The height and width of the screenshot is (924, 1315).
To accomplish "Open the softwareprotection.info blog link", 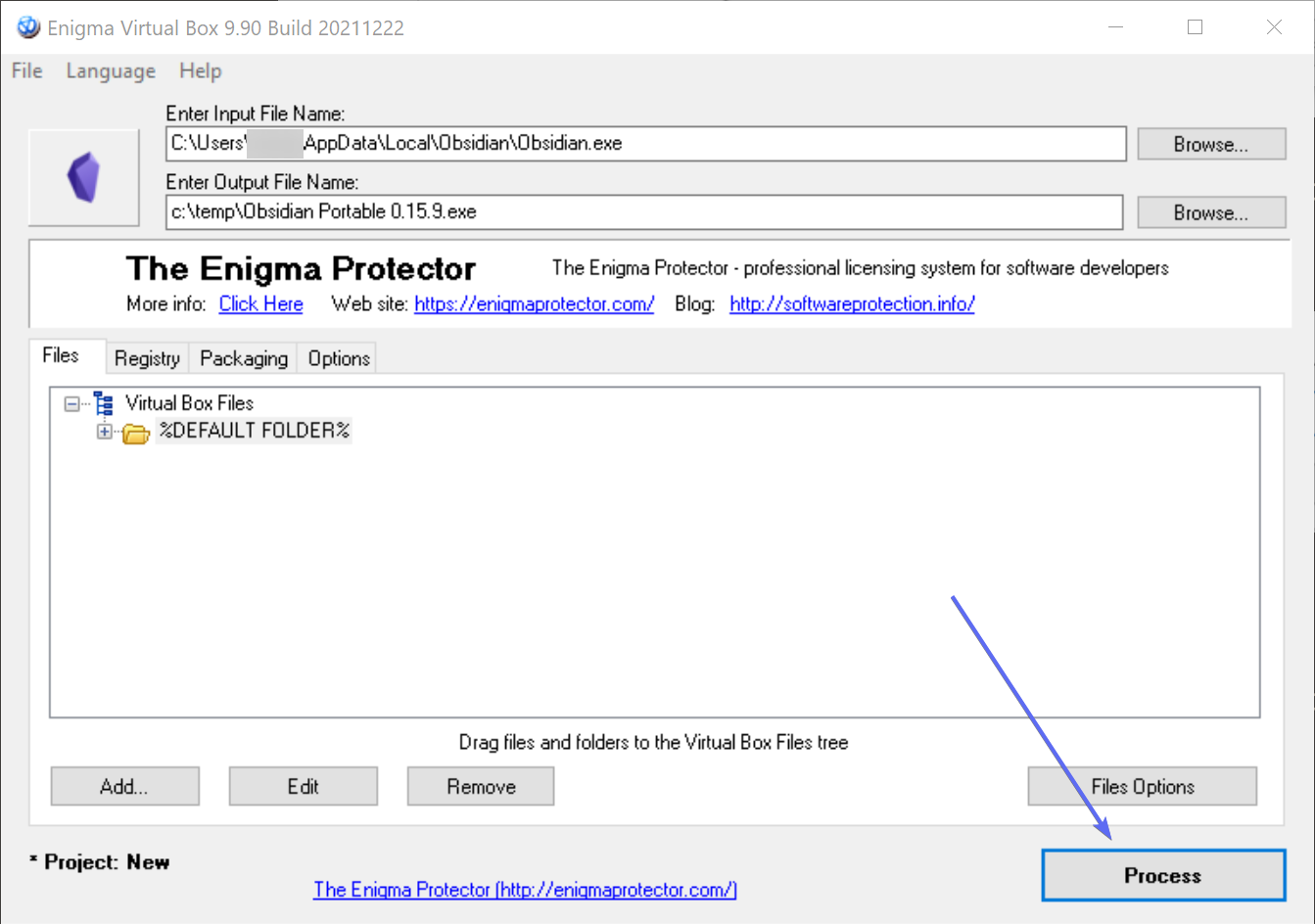I will tap(853, 303).
